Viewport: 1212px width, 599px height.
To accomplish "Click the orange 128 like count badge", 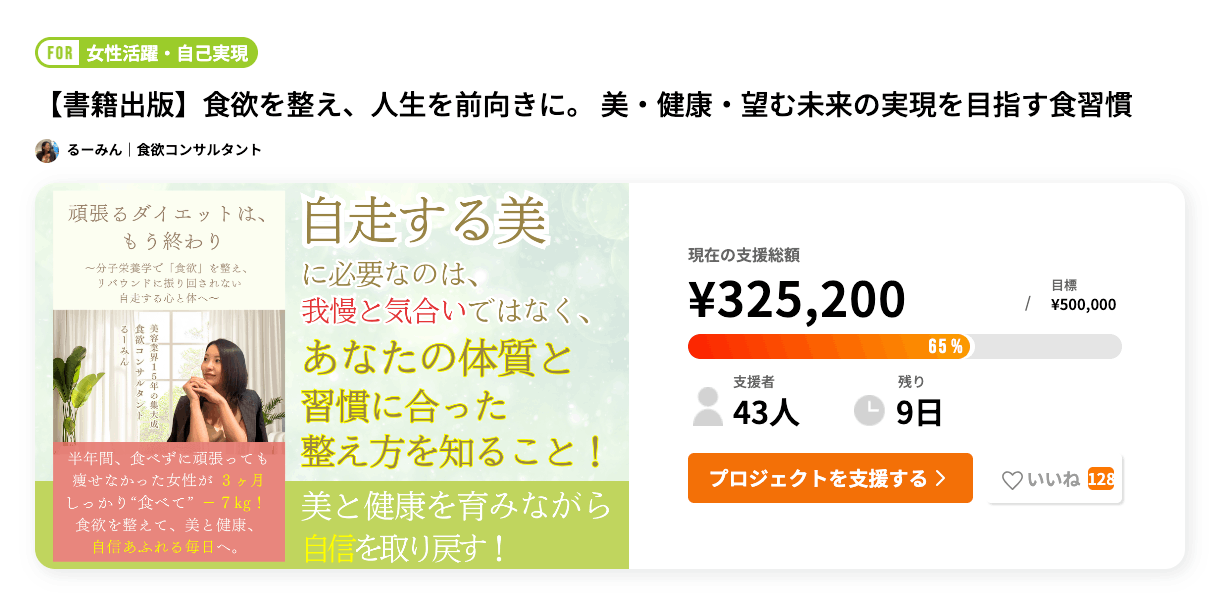I will pyautogui.click(x=1101, y=479).
